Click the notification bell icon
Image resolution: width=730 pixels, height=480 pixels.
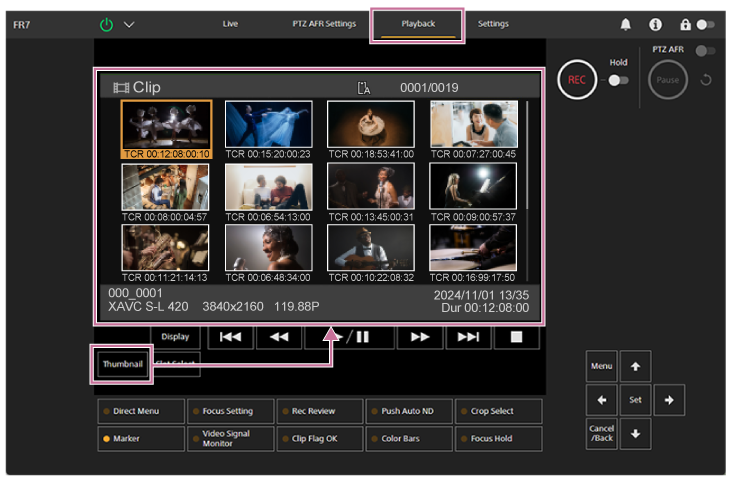626,24
